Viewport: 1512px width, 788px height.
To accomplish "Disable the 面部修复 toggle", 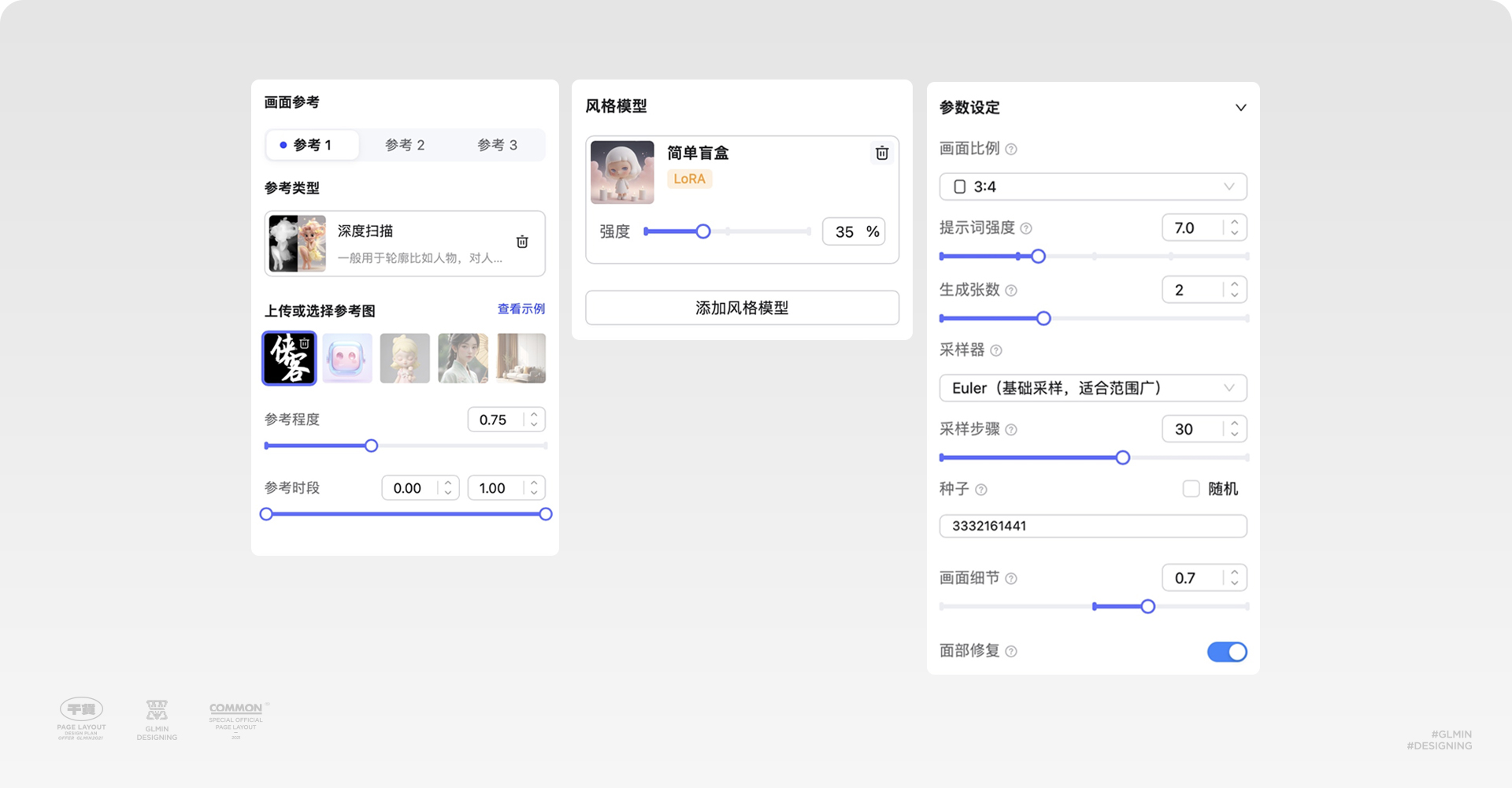I will 1227,652.
